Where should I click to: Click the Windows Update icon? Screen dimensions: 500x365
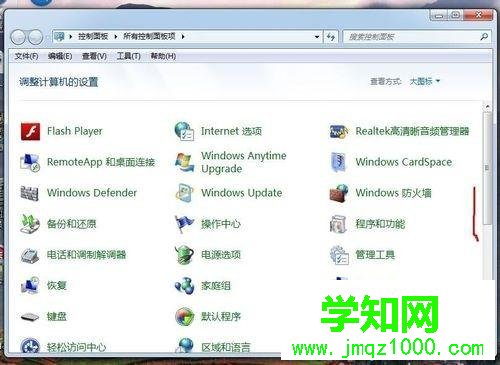[x=184, y=193]
